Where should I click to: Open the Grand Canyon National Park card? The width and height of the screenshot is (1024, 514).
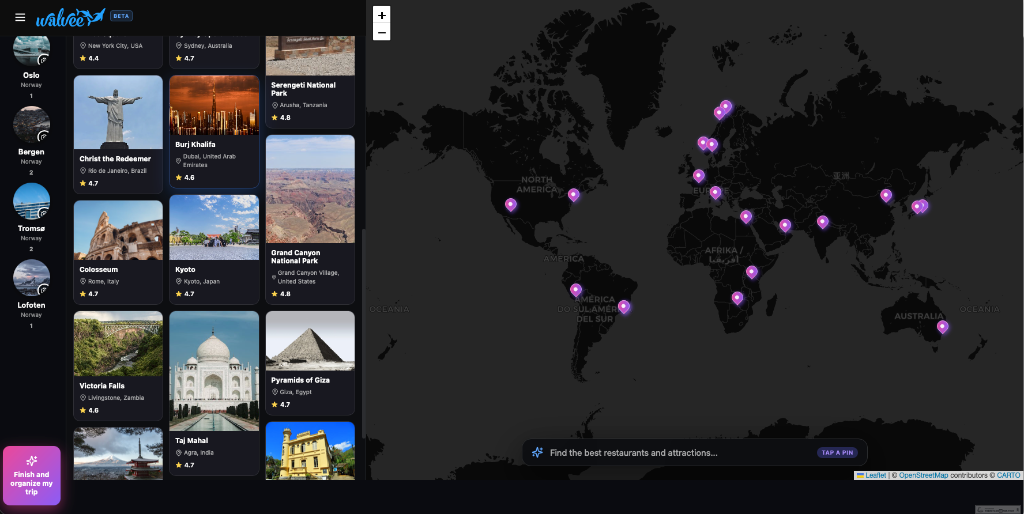[x=310, y=219]
